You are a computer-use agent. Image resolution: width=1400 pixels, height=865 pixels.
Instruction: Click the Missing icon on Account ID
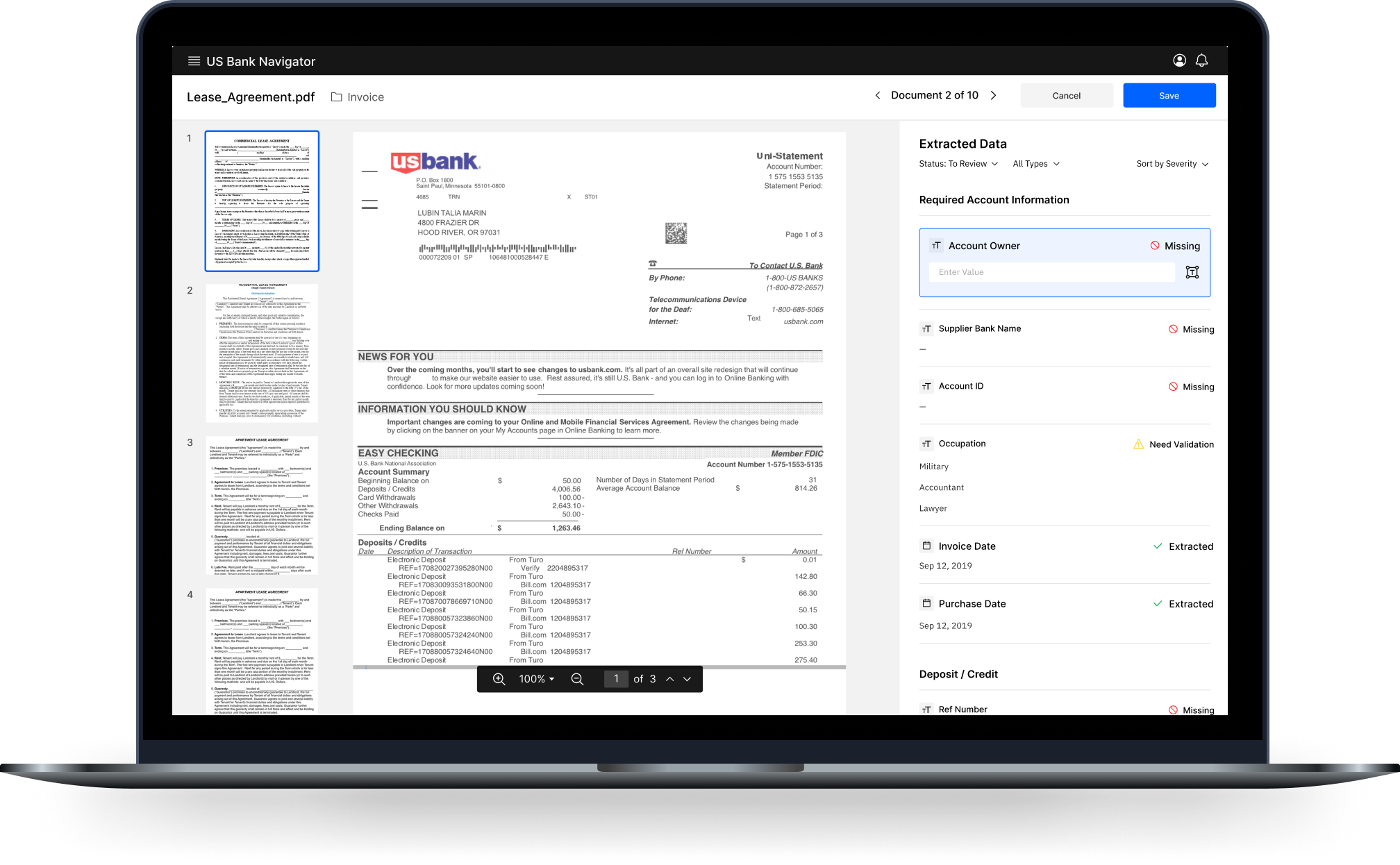(x=1173, y=387)
